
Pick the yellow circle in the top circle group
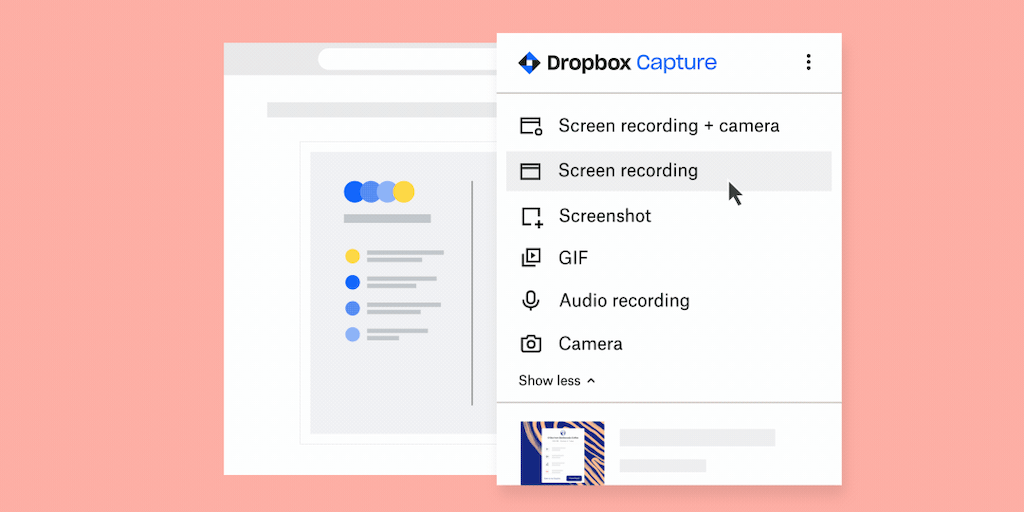[404, 192]
